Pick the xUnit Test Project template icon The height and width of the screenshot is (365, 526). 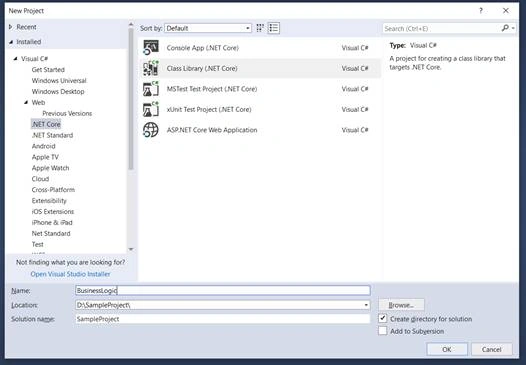151,109
